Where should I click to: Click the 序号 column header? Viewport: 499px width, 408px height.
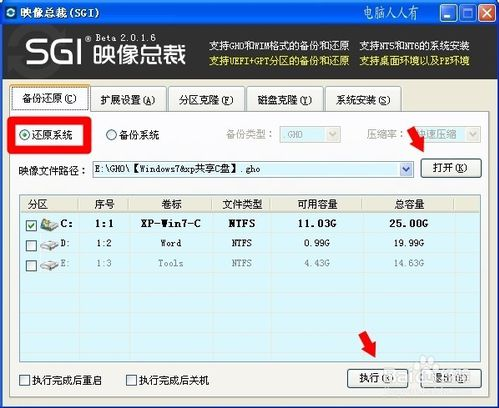point(104,204)
